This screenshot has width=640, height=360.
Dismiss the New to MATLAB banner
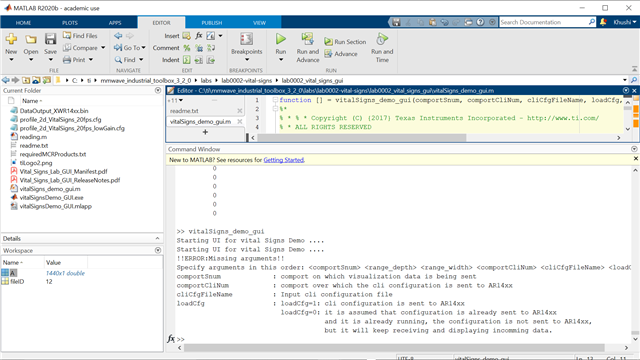click(x=636, y=158)
